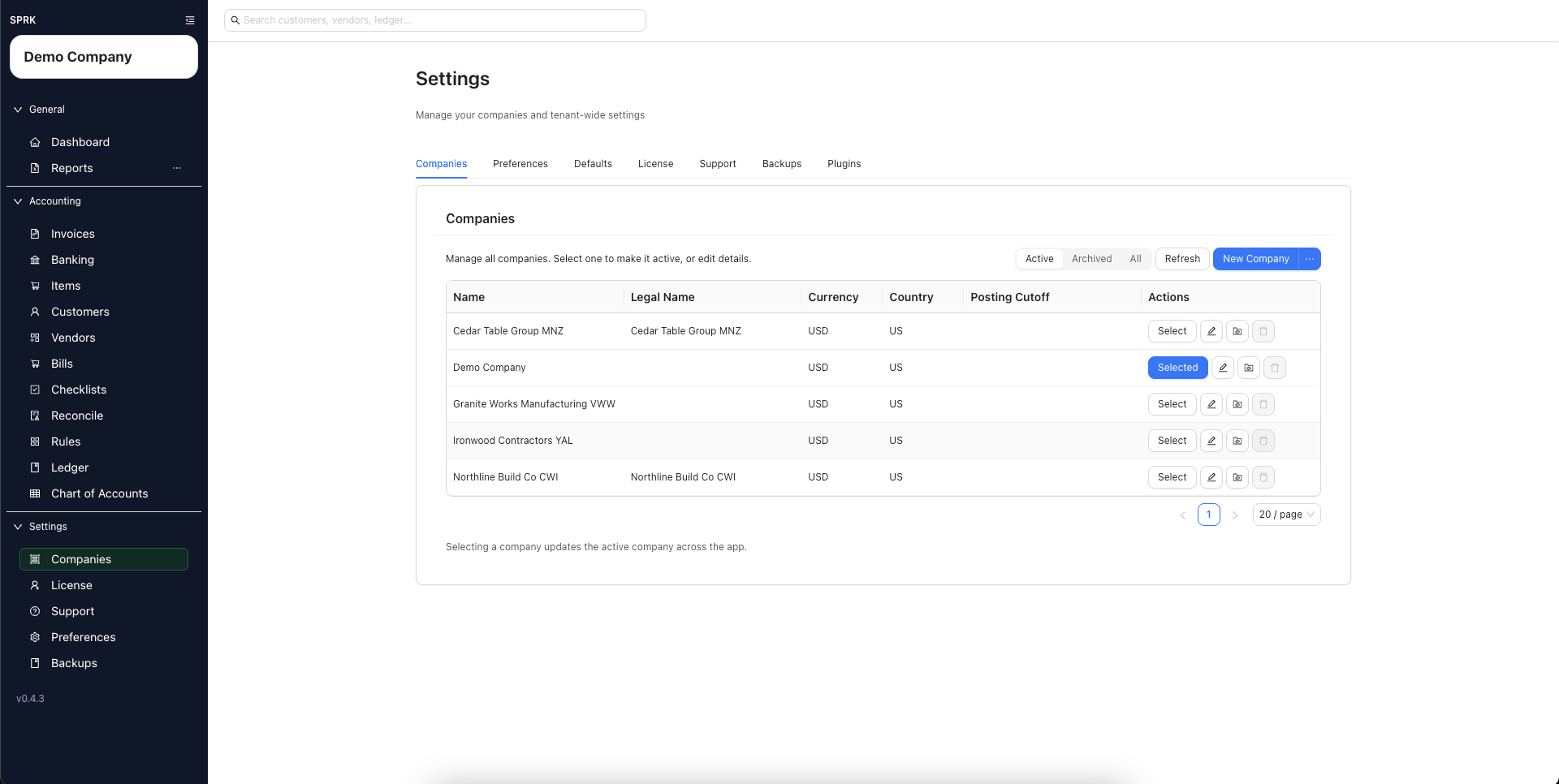The height and width of the screenshot is (784, 1559).
Task: Open the Demo Company switcher
Action: tap(104, 57)
